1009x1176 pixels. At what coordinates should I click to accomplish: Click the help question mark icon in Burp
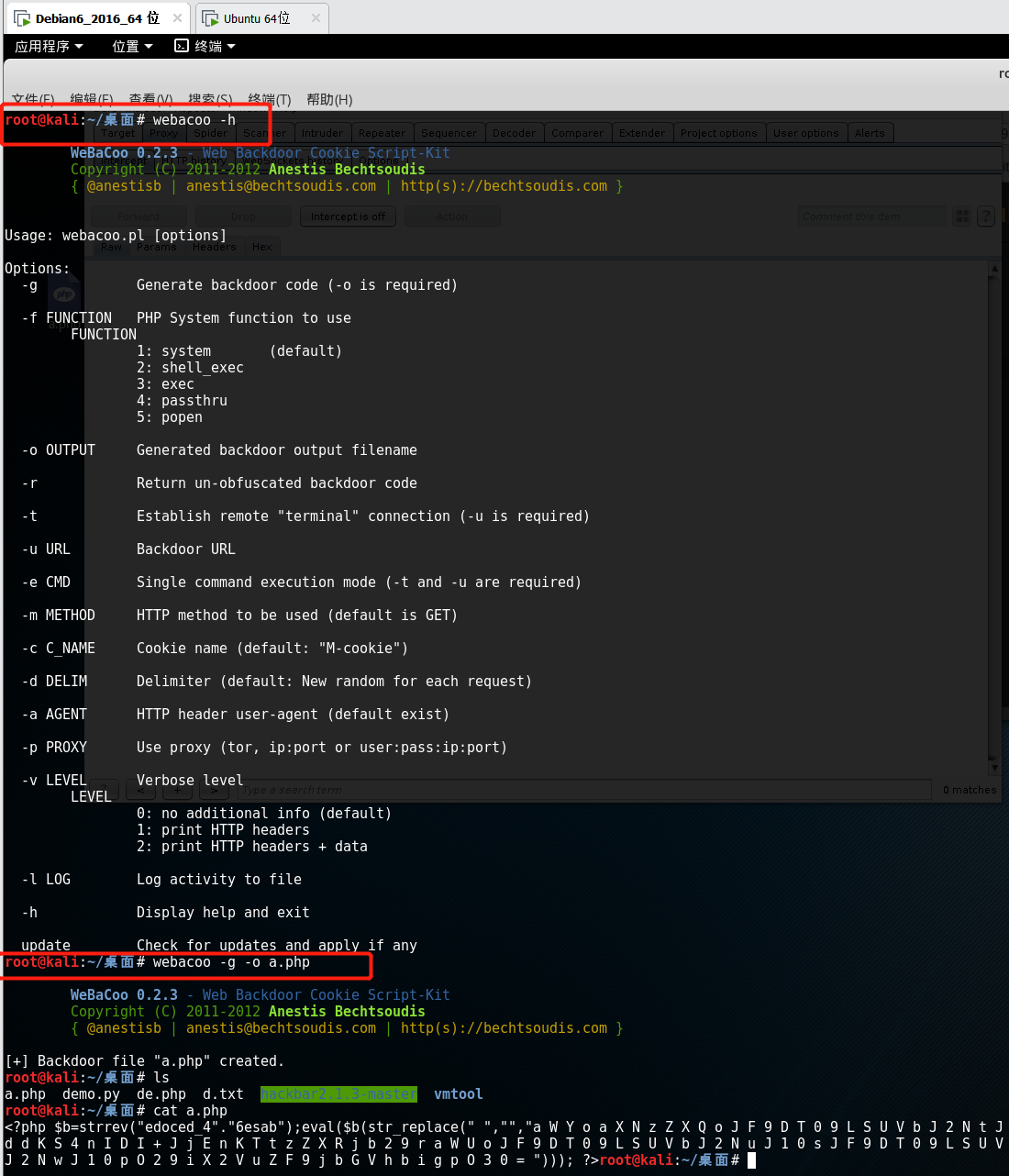986,216
